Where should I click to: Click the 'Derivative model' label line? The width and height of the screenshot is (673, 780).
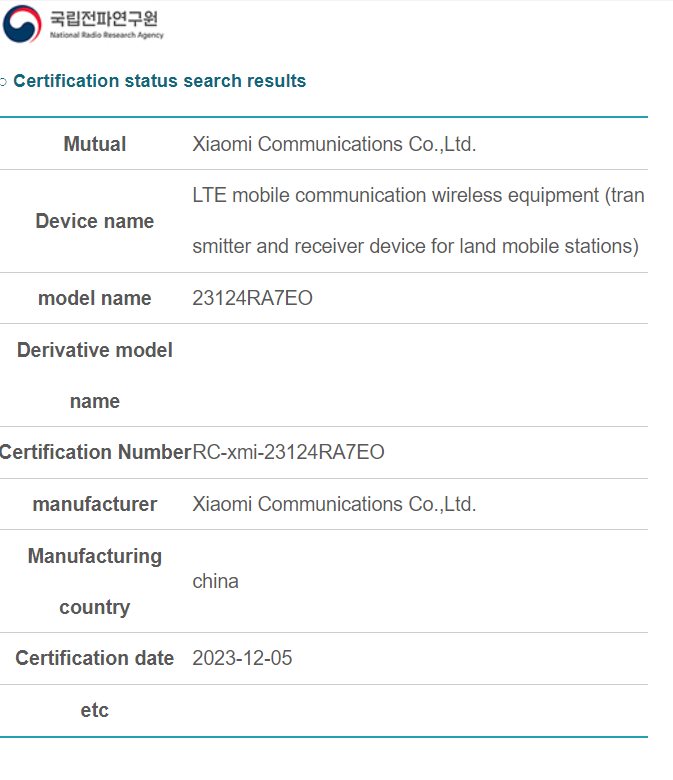pyautogui.click(x=95, y=350)
